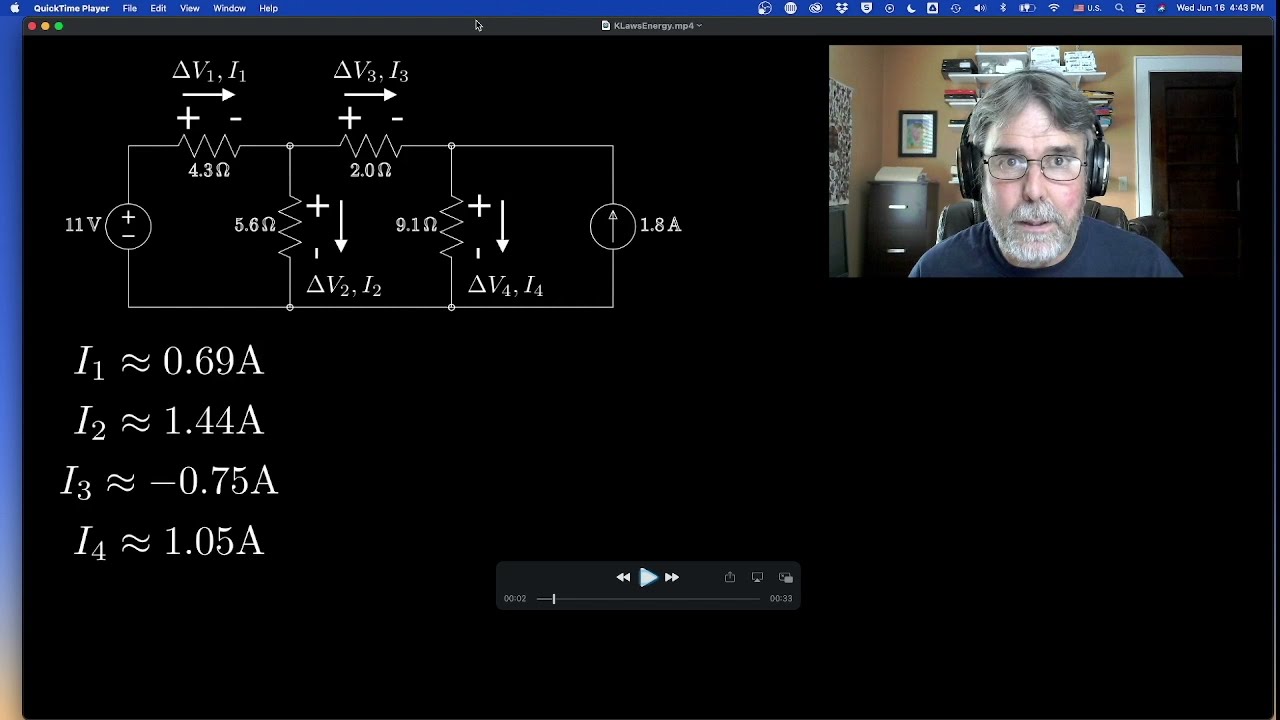Click the ΔV2, I2 label
This screenshot has height=720, width=1280.
pyautogui.click(x=344, y=286)
